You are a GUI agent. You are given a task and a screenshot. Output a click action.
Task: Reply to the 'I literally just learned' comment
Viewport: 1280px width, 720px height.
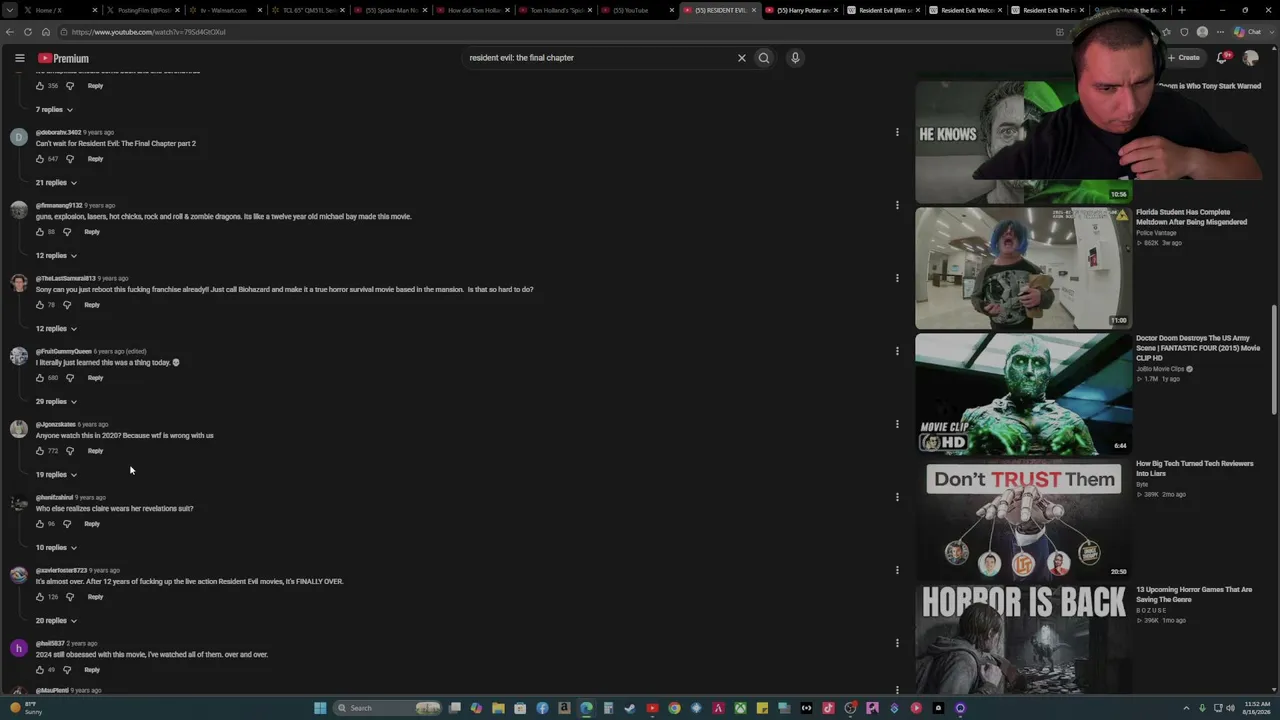(95, 378)
